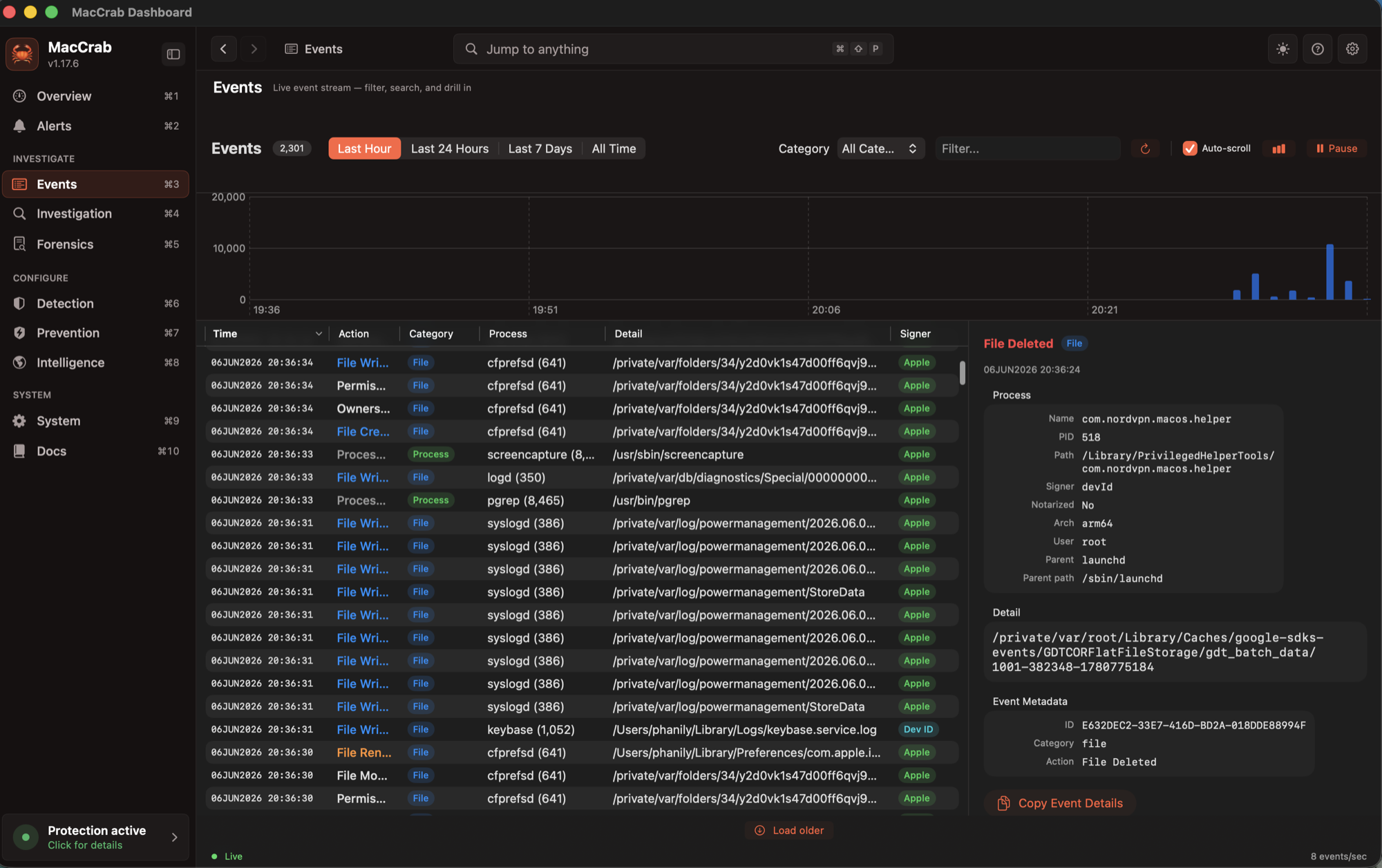Open the Alerts page in sidebar

pos(95,126)
